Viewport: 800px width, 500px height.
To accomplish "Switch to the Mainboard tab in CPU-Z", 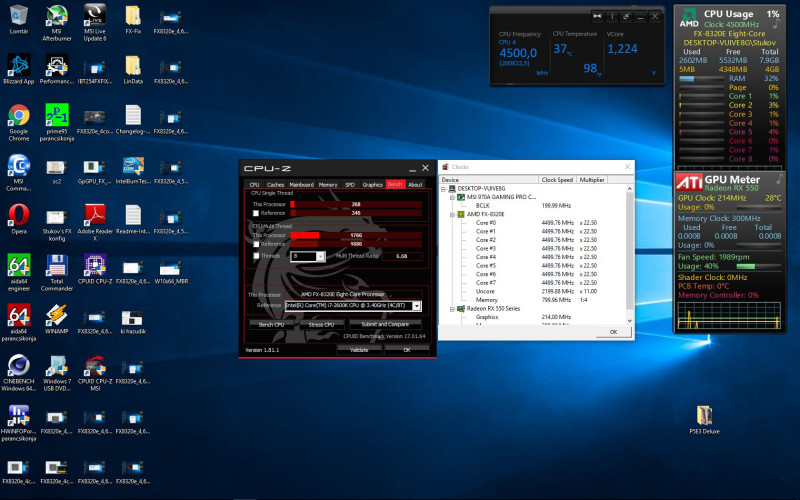I will 301,185.
